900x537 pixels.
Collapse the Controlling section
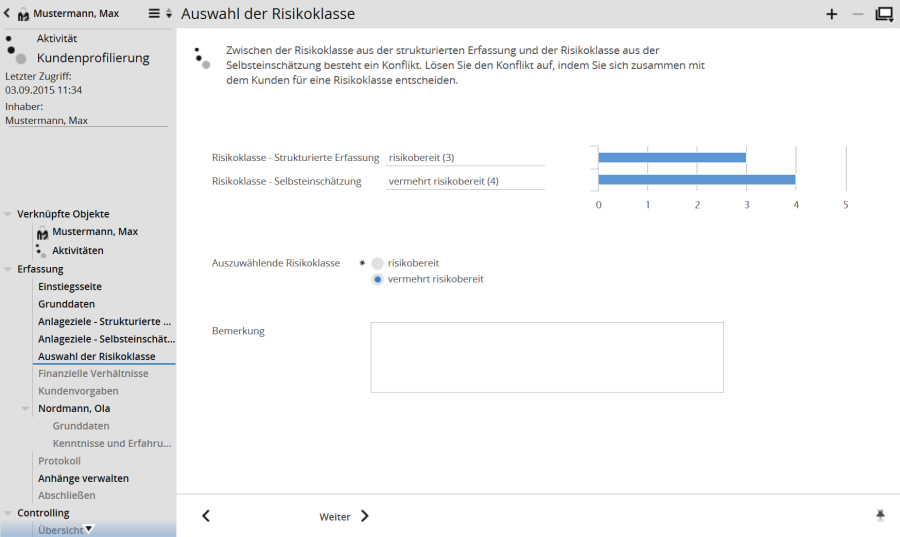pos(9,513)
